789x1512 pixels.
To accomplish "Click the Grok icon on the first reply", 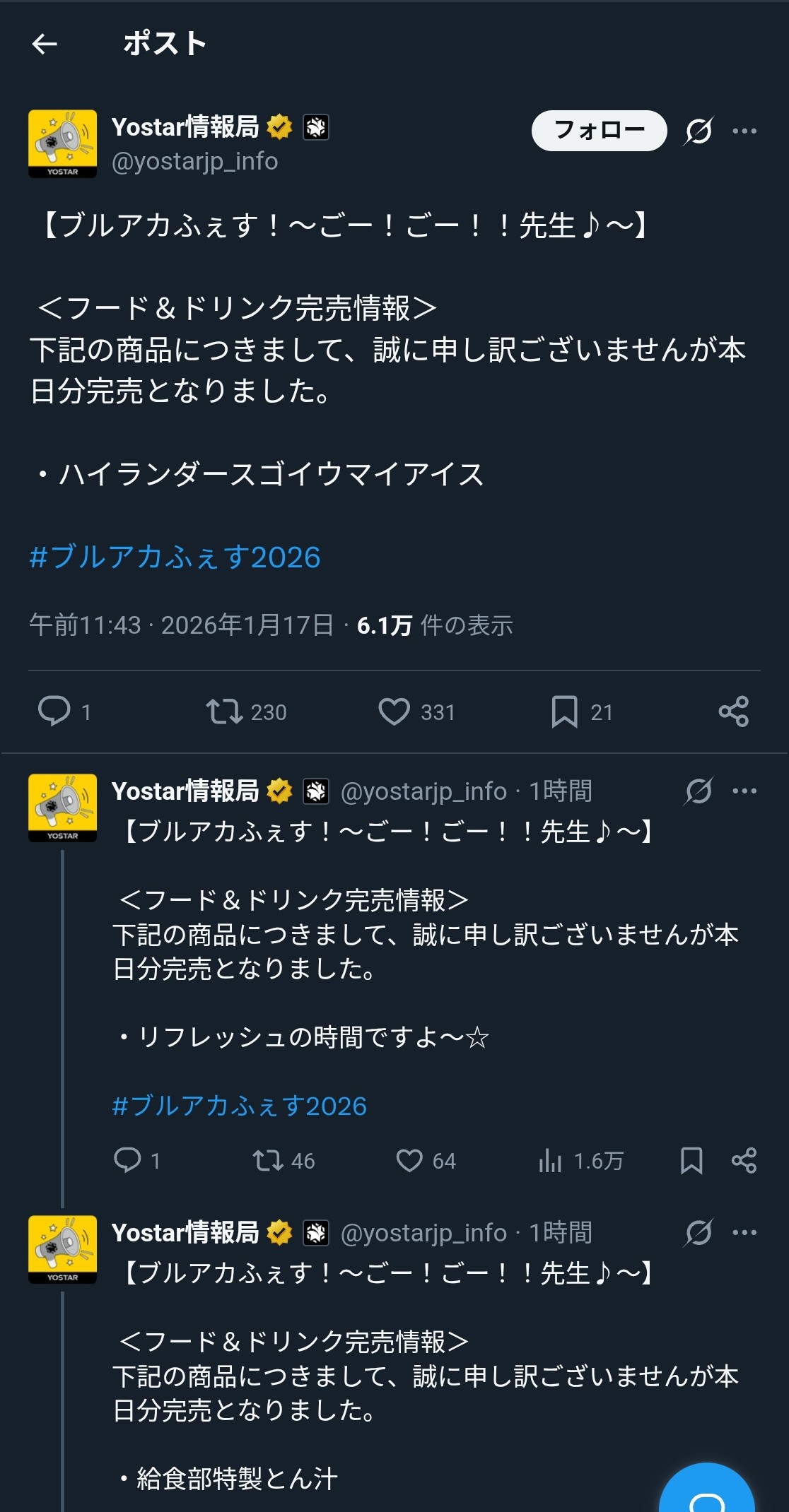I will click(x=699, y=791).
